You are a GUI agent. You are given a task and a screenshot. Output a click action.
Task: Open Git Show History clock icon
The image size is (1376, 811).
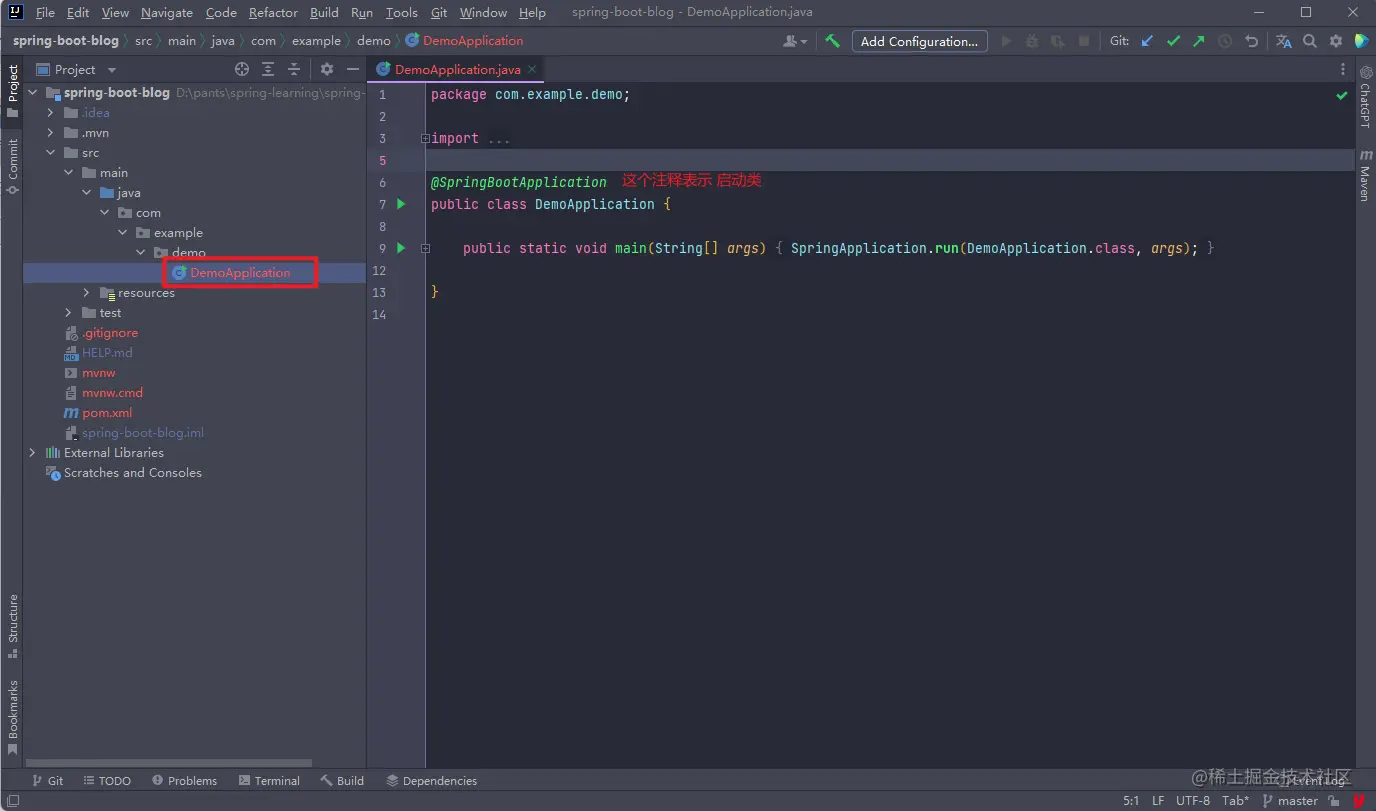(x=1225, y=41)
